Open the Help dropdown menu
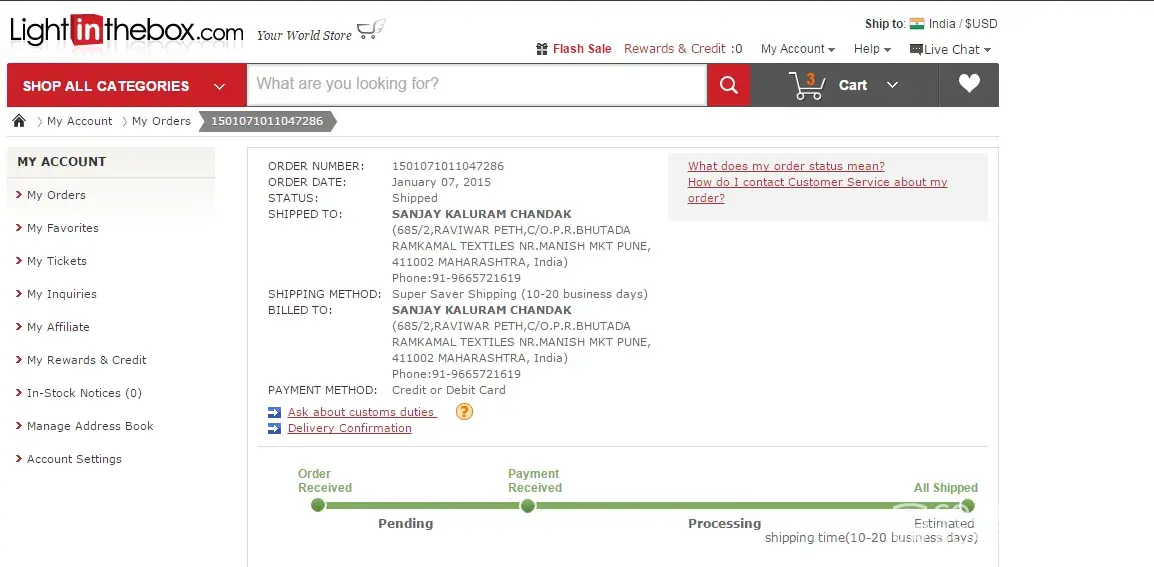 872,49
